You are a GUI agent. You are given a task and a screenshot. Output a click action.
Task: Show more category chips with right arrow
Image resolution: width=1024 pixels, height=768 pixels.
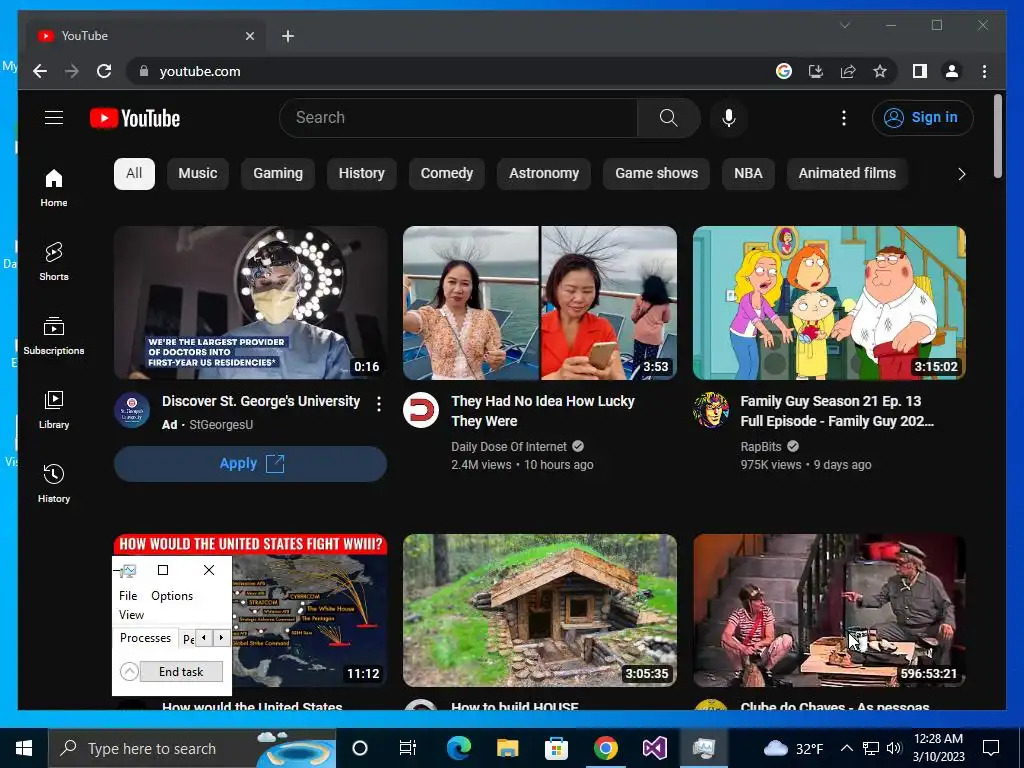(961, 174)
